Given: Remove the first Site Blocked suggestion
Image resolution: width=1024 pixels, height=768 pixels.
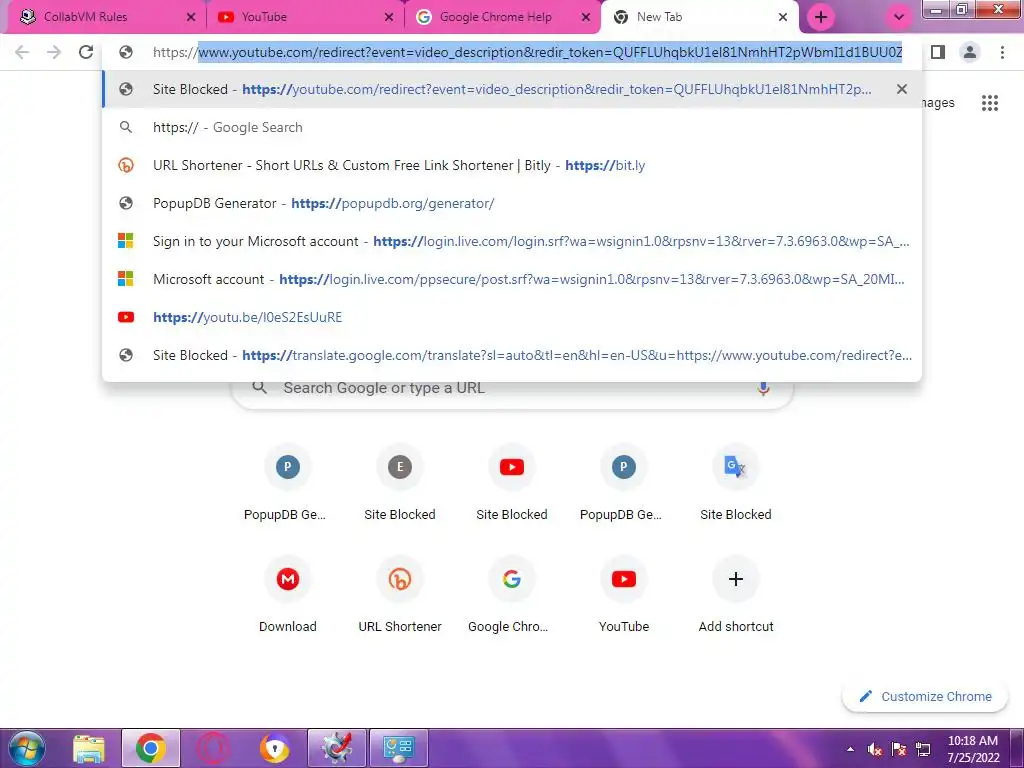Looking at the screenshot, I should click(901, 89).
